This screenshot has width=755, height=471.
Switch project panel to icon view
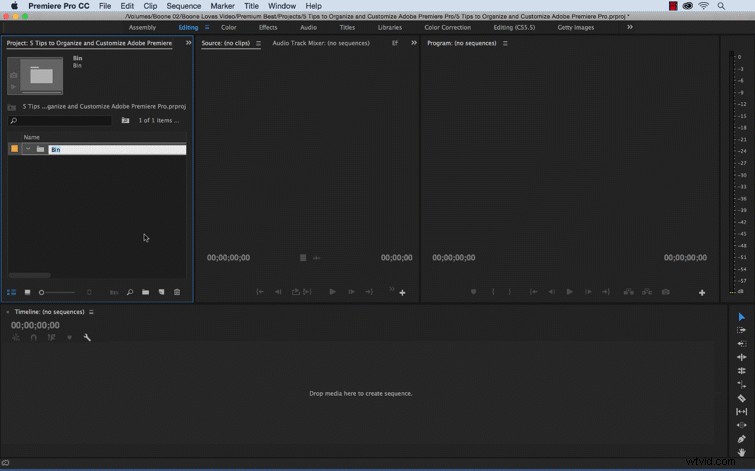(x=27, y=292)
